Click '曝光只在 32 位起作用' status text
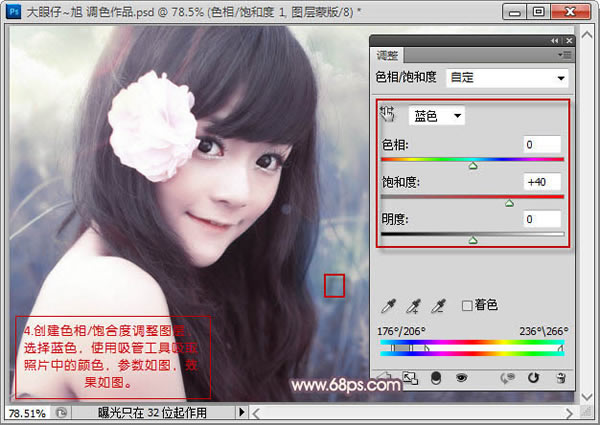This screenshot has height=425, width=600. pos(152,413)
